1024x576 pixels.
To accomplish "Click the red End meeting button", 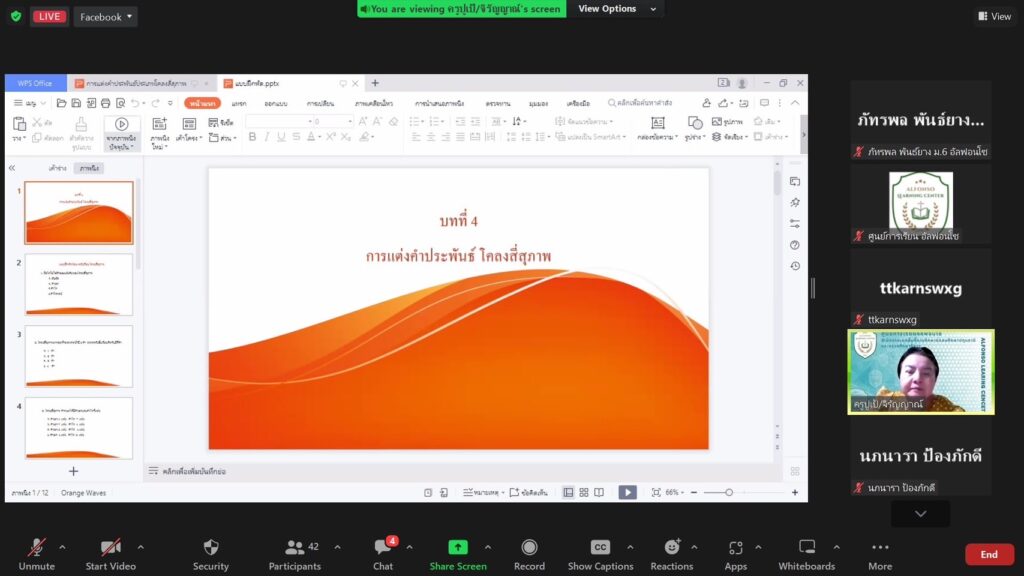I will point(988,554).
